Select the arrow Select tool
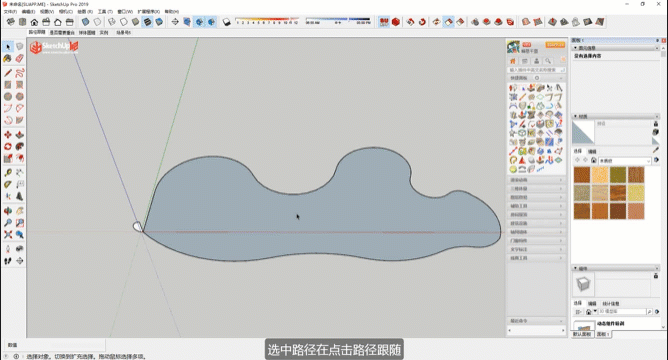 [8, 46]
